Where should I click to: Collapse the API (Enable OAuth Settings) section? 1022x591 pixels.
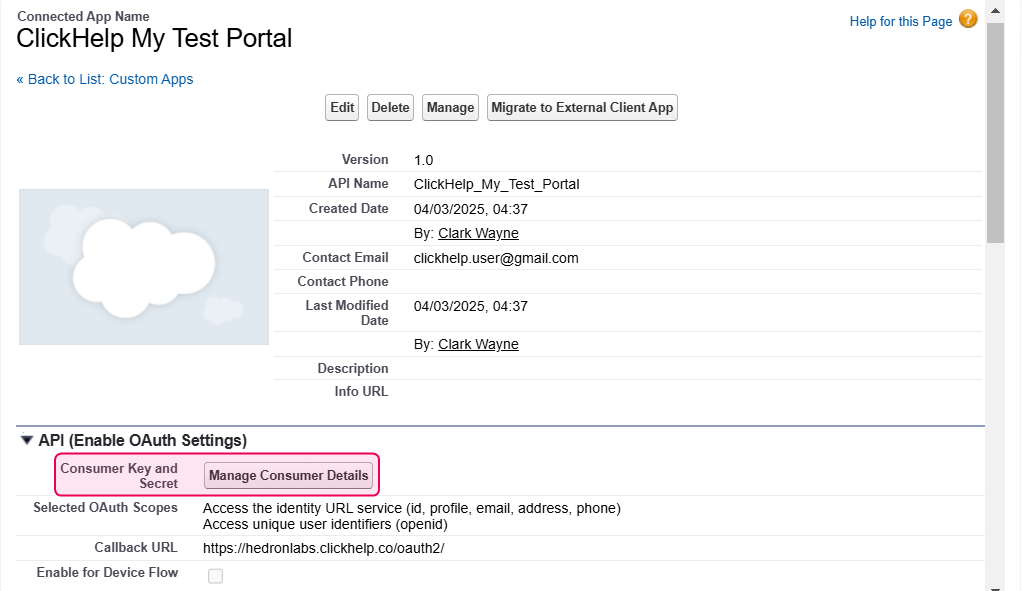click(x=27, y=440)
